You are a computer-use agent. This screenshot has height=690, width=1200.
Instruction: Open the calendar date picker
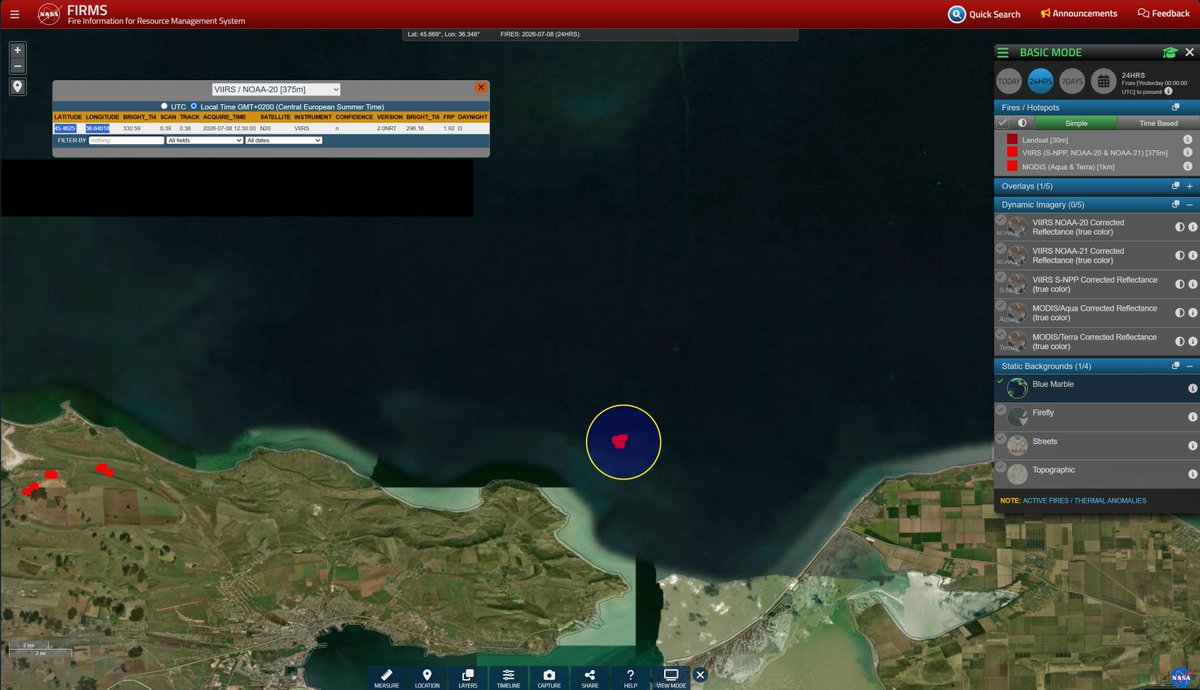(x=1103, y=81)
